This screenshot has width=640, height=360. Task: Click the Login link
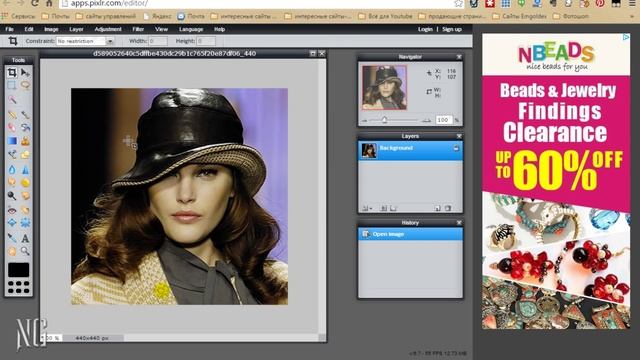click(425, 29)
